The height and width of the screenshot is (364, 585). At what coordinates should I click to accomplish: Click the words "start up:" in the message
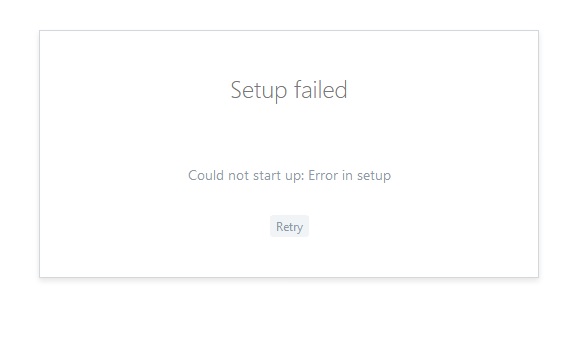pyautogui.click(x=278, y=176)
